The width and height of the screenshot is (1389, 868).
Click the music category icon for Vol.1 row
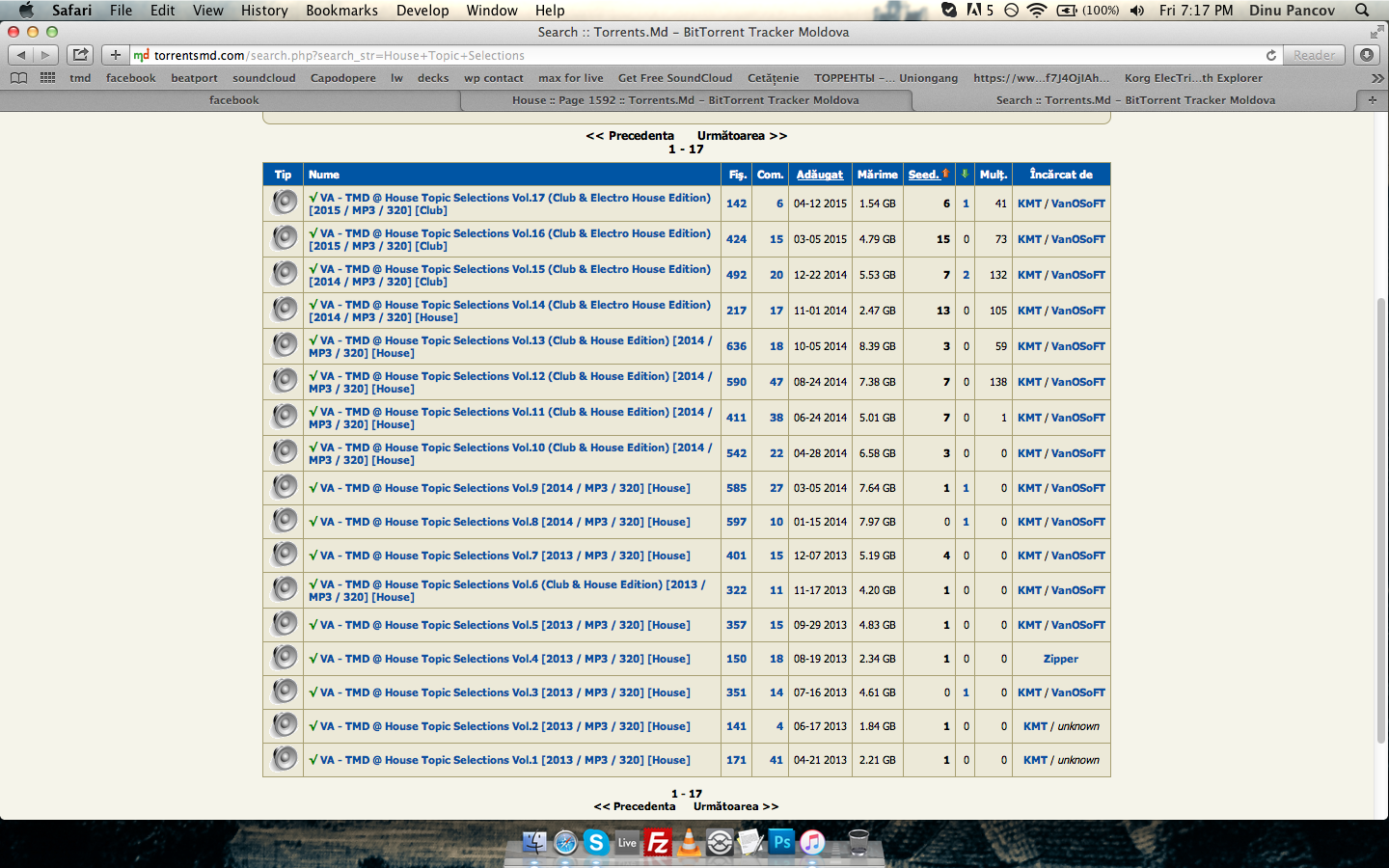[284, 759]
